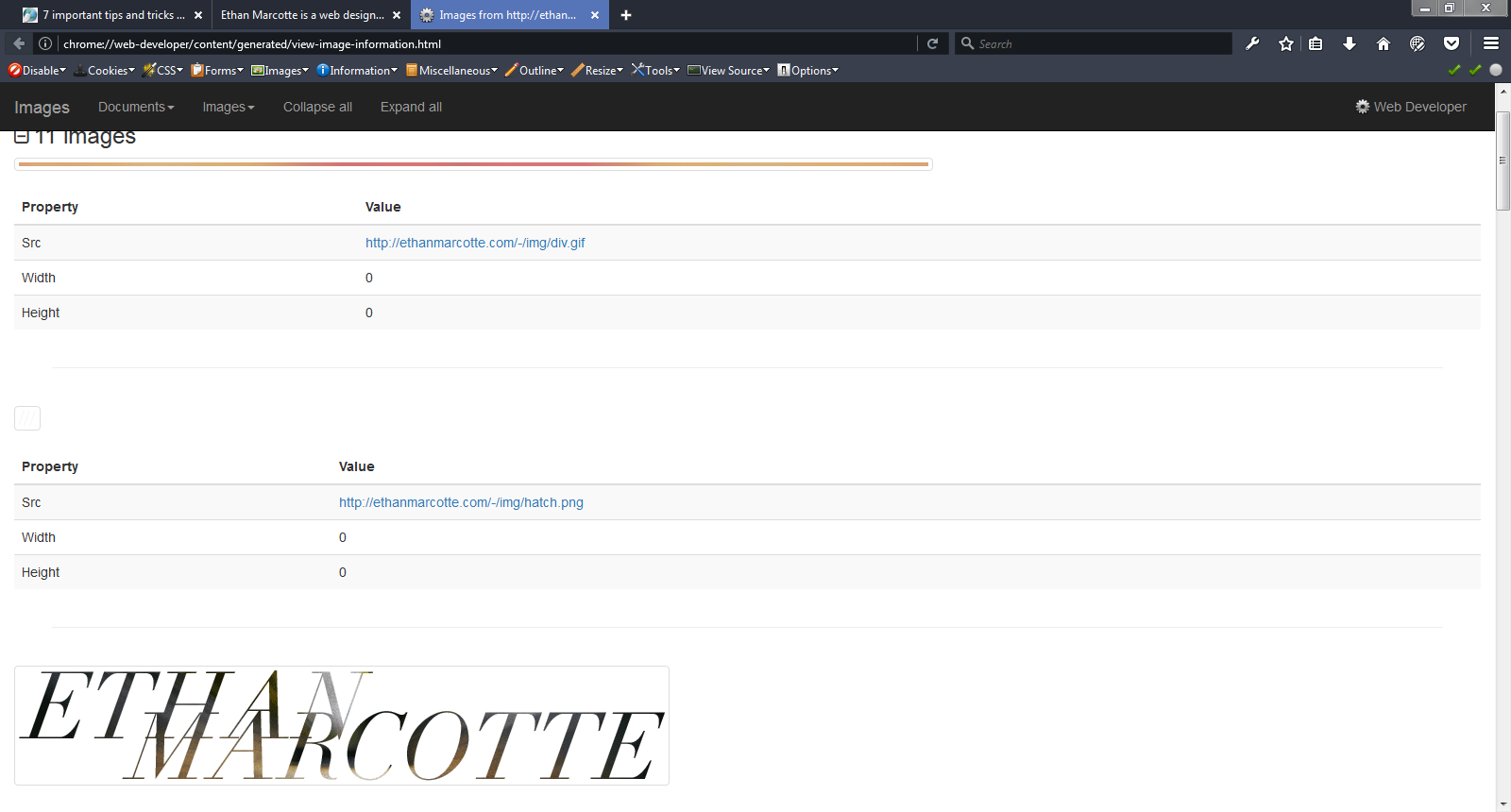
Task: Click the Value header above the hatch.png link
Action: point(357,466)
